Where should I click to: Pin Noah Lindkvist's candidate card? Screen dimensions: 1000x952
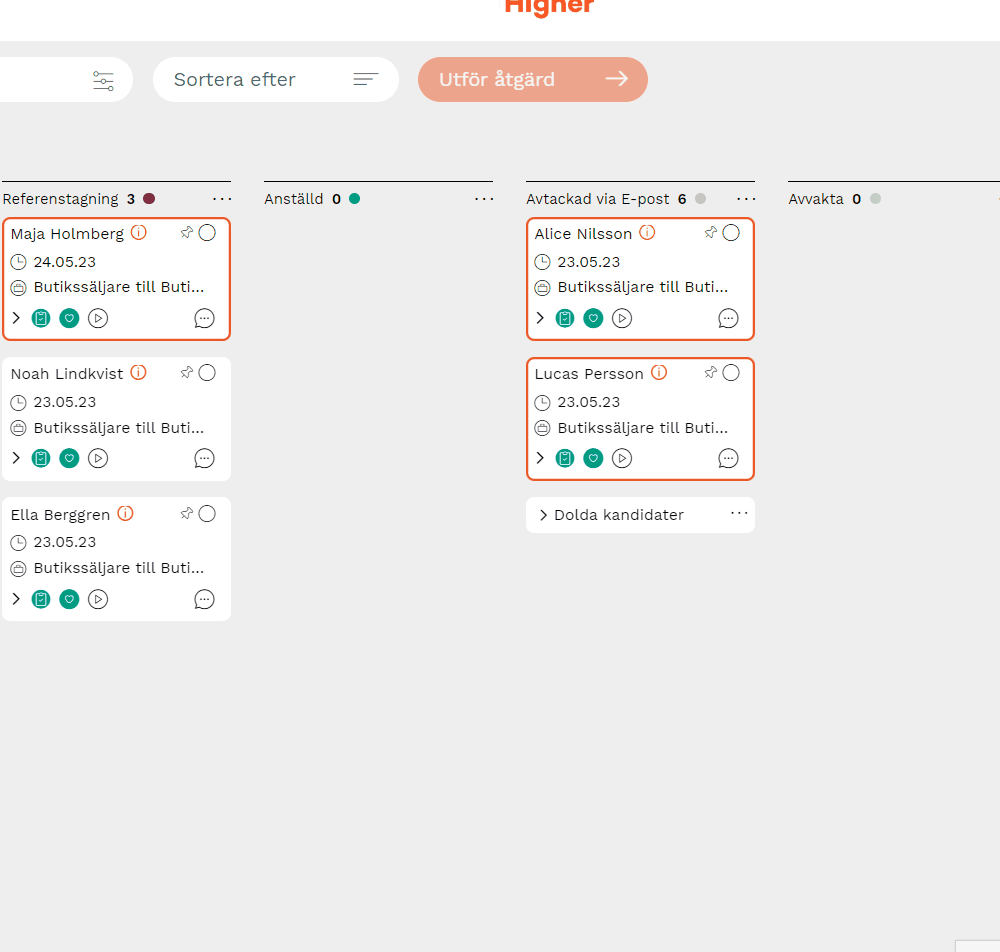coord(186,373)
